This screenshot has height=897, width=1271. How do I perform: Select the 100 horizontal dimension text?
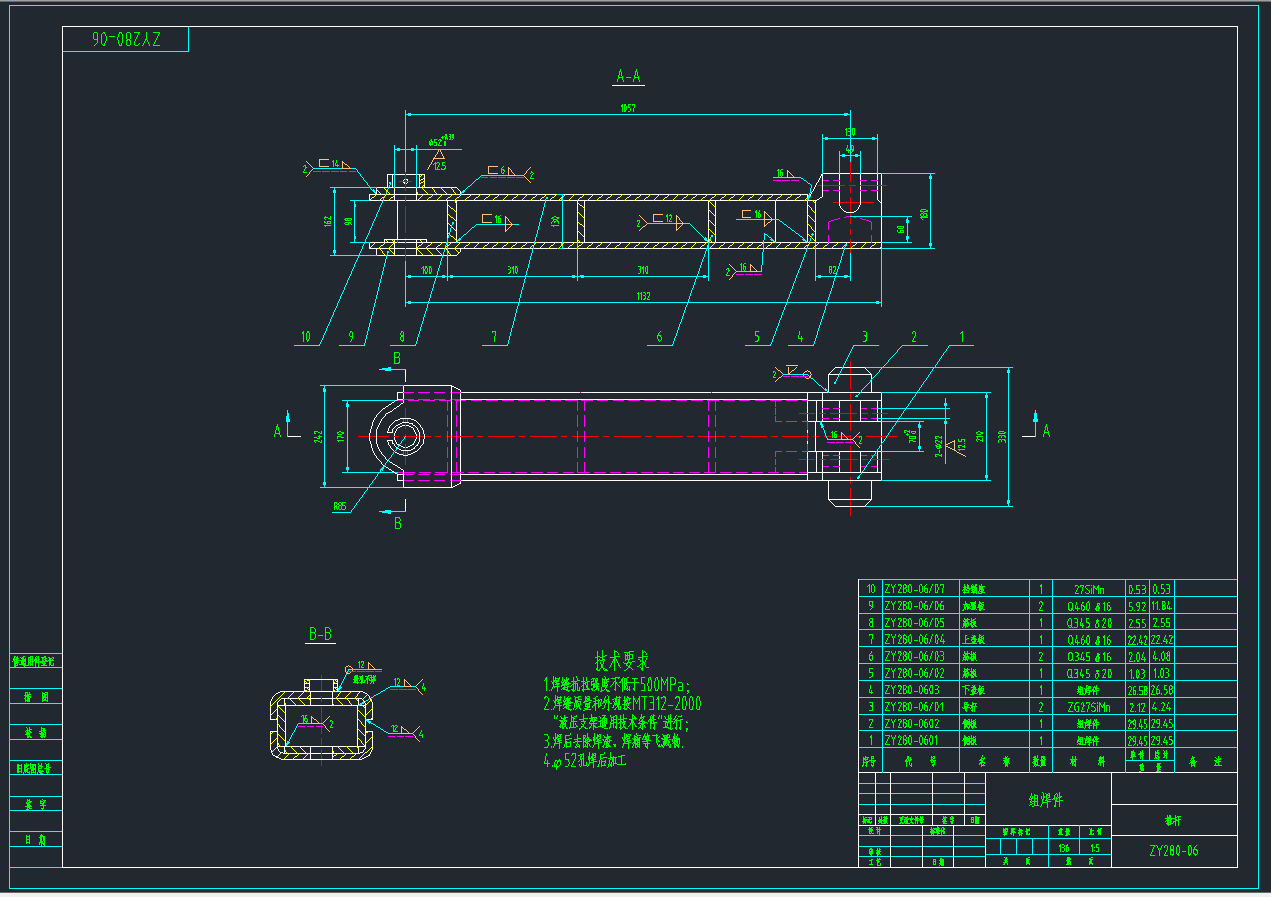coord(427,270)
